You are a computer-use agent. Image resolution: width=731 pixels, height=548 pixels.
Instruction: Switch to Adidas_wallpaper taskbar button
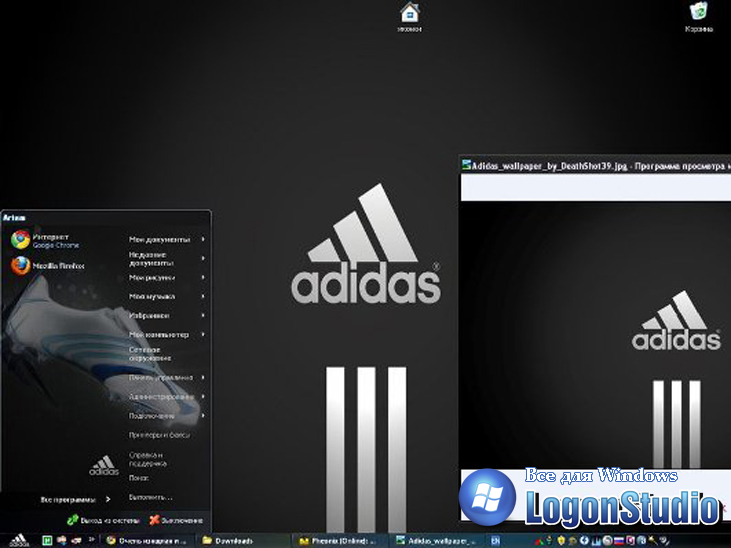[435, 541]
